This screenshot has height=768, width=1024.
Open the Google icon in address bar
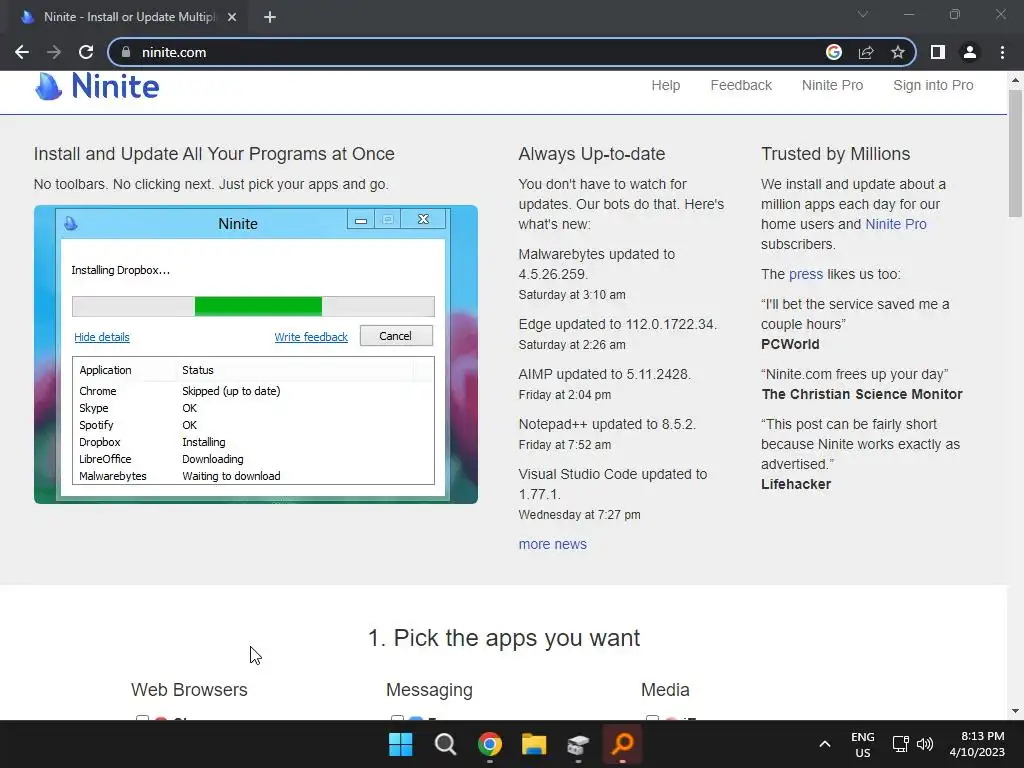point(834,52)
